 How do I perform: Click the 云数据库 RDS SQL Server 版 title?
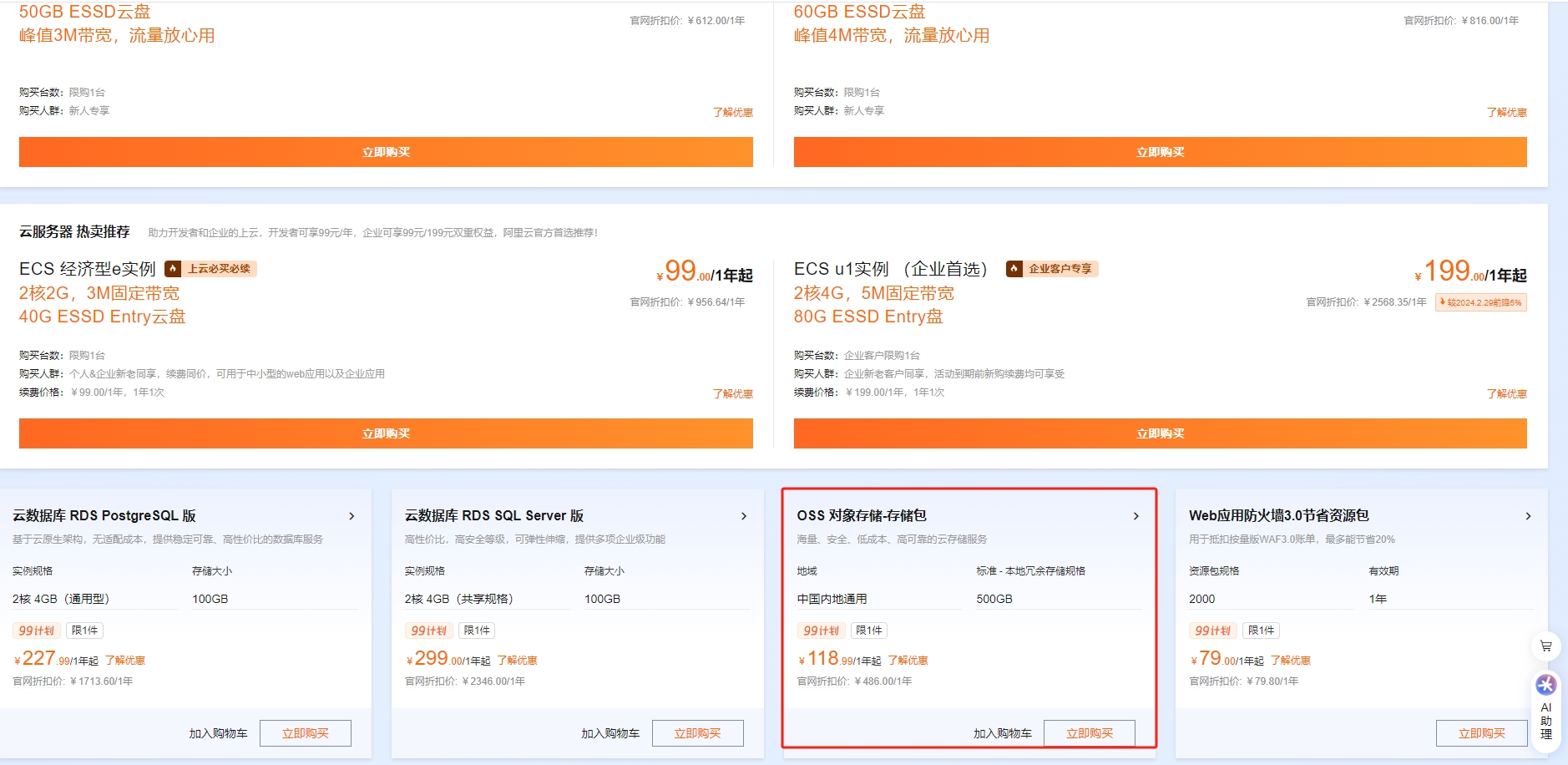click(x=494, y=516)
